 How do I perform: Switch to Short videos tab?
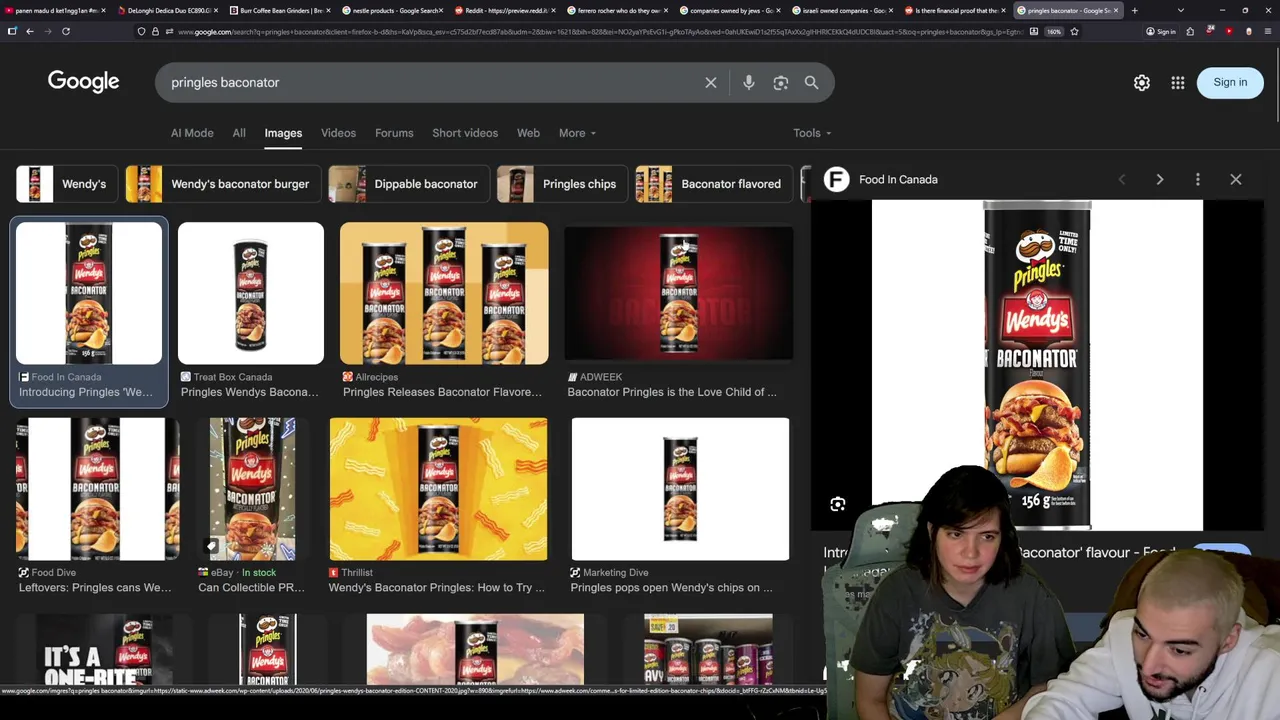[465, 133]
